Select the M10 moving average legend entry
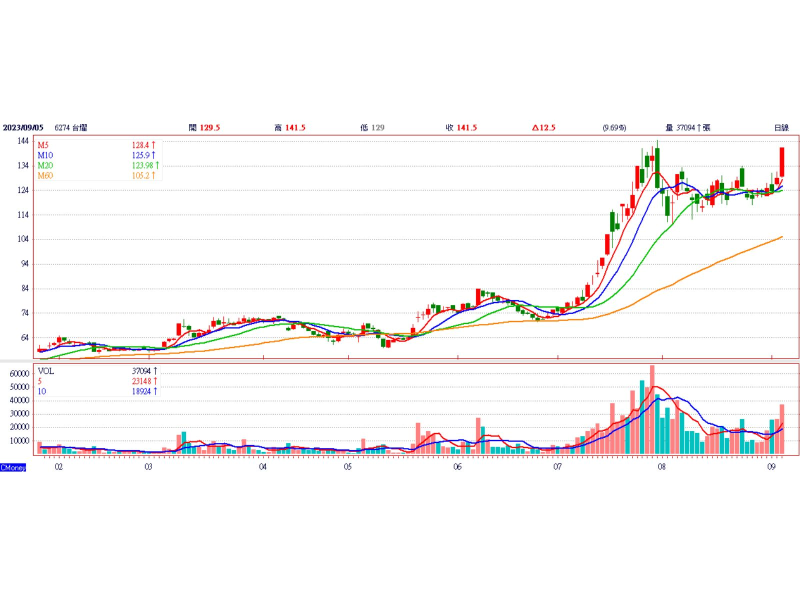The image size is (800, 600). [45, 155]
